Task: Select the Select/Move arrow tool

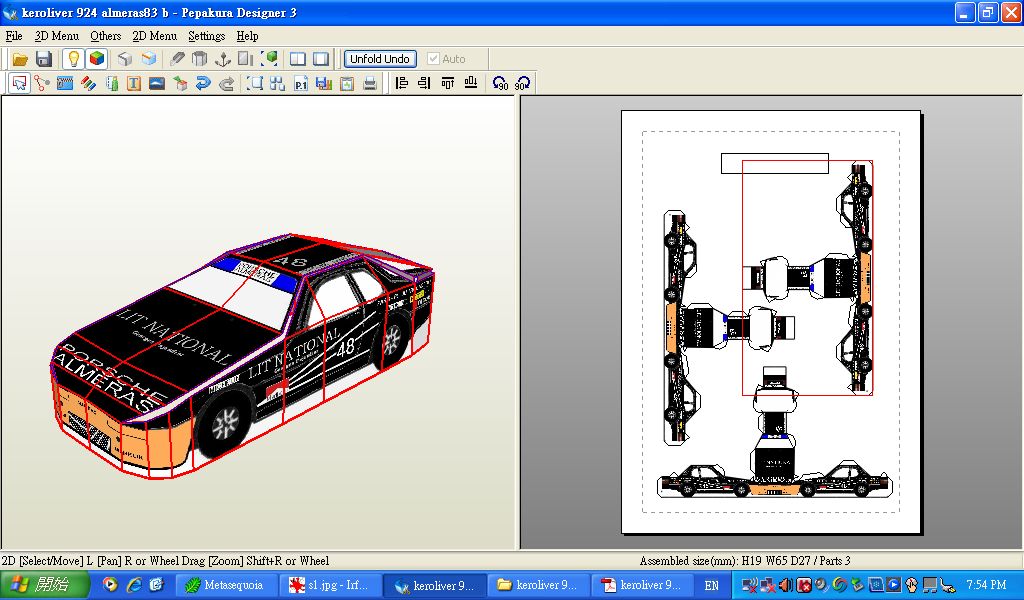Action: (x=20, y=84)
